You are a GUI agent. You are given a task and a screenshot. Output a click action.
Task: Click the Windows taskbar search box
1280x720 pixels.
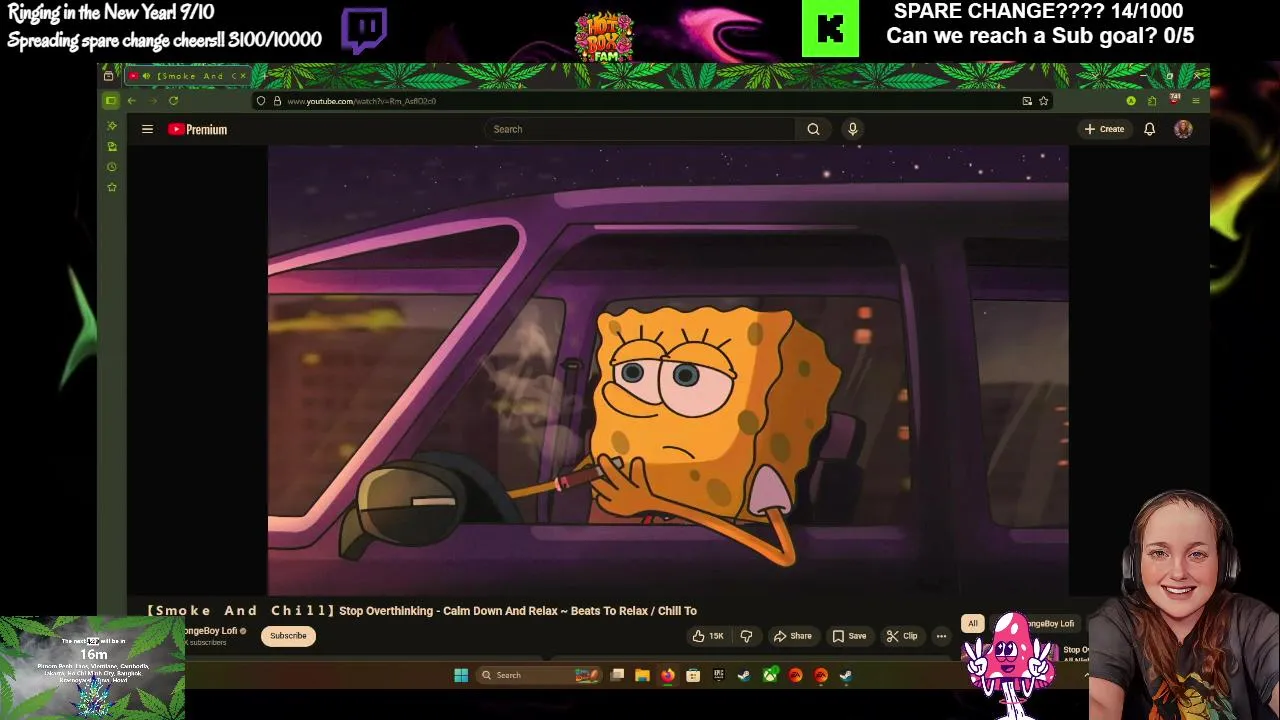[540, 675]
